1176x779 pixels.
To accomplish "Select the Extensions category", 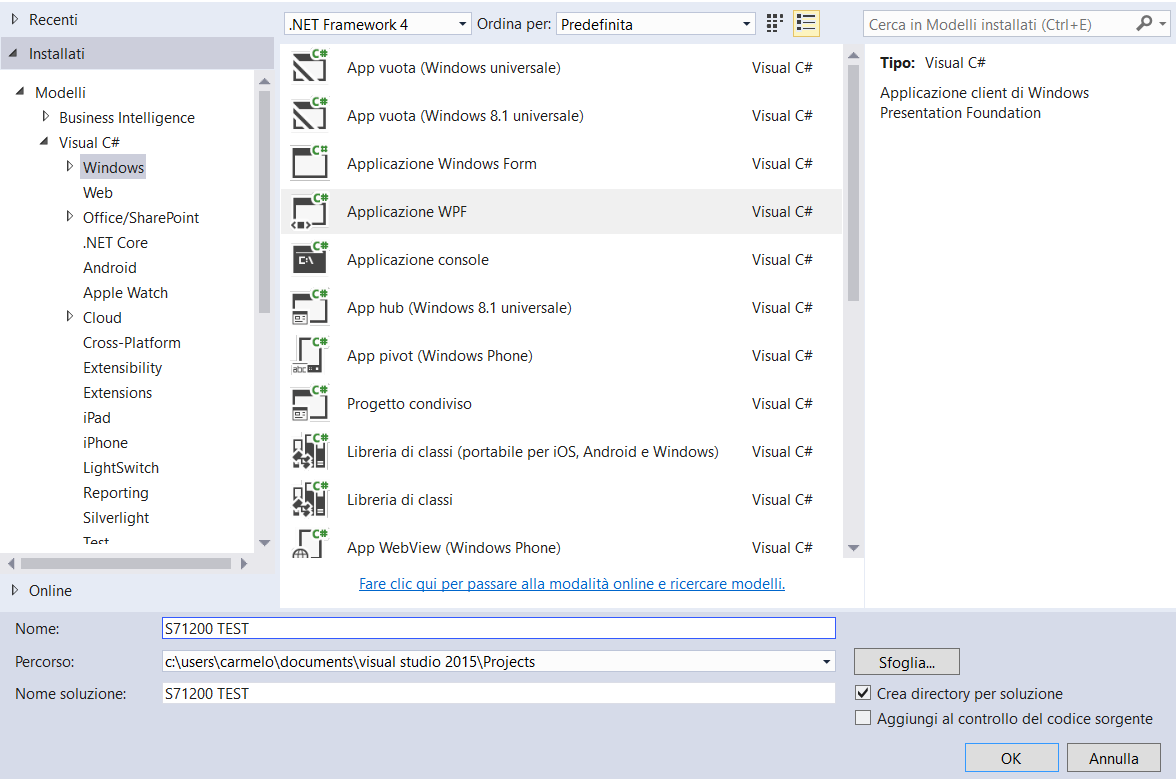I will coord(118,393).
